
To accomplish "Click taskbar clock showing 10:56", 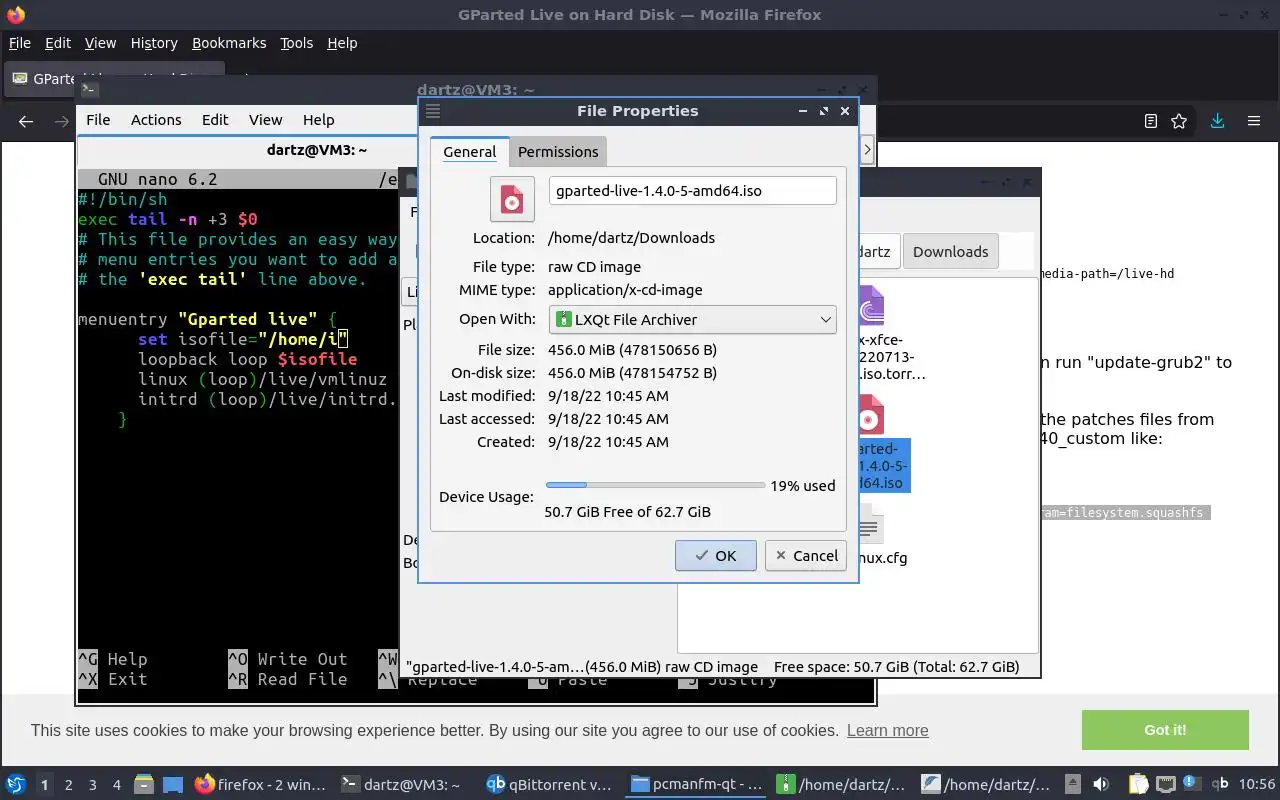I will (x=1256, y=785).
